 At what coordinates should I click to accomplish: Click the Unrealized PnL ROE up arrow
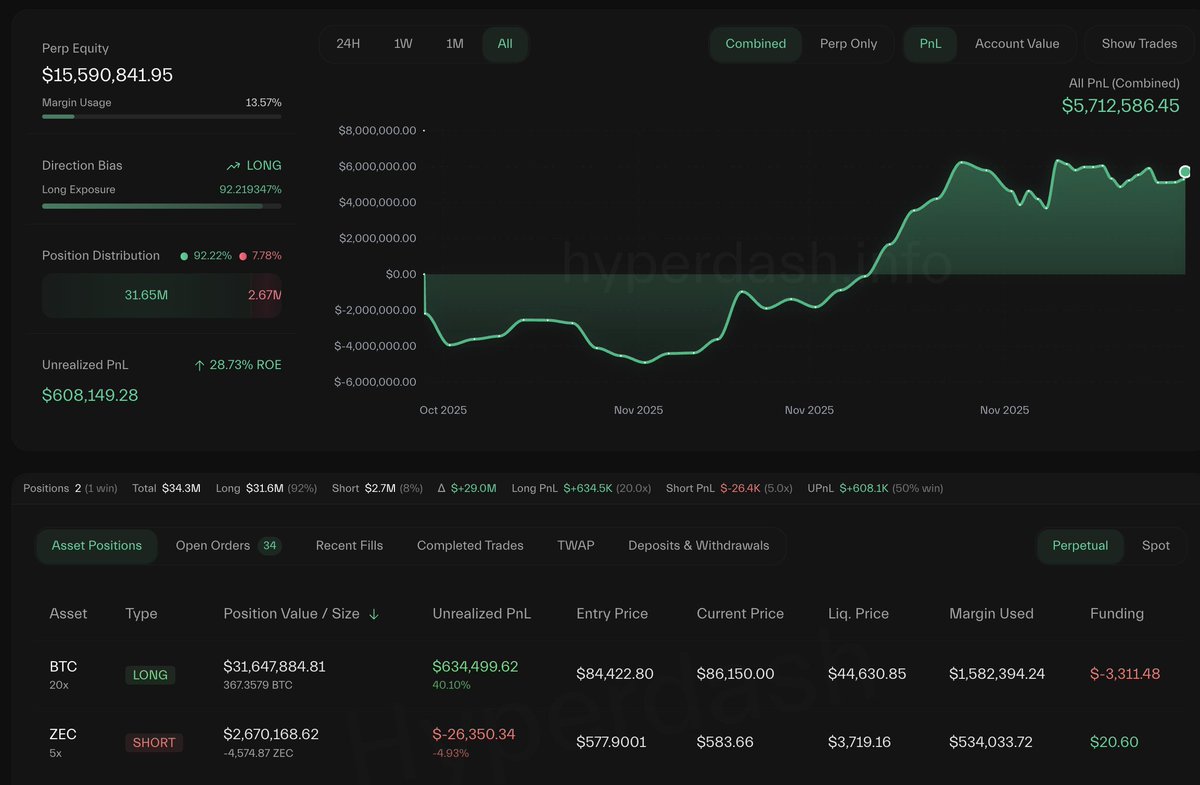pos(200,366)
